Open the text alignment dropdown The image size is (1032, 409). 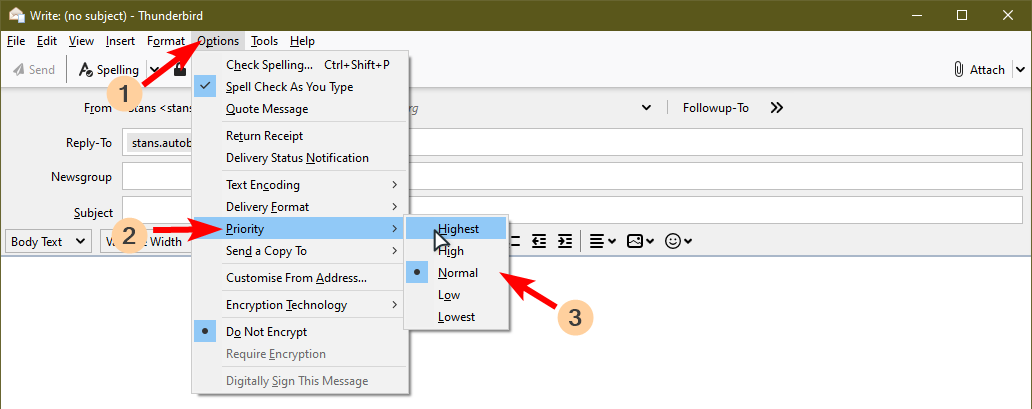tap(602, 241)
